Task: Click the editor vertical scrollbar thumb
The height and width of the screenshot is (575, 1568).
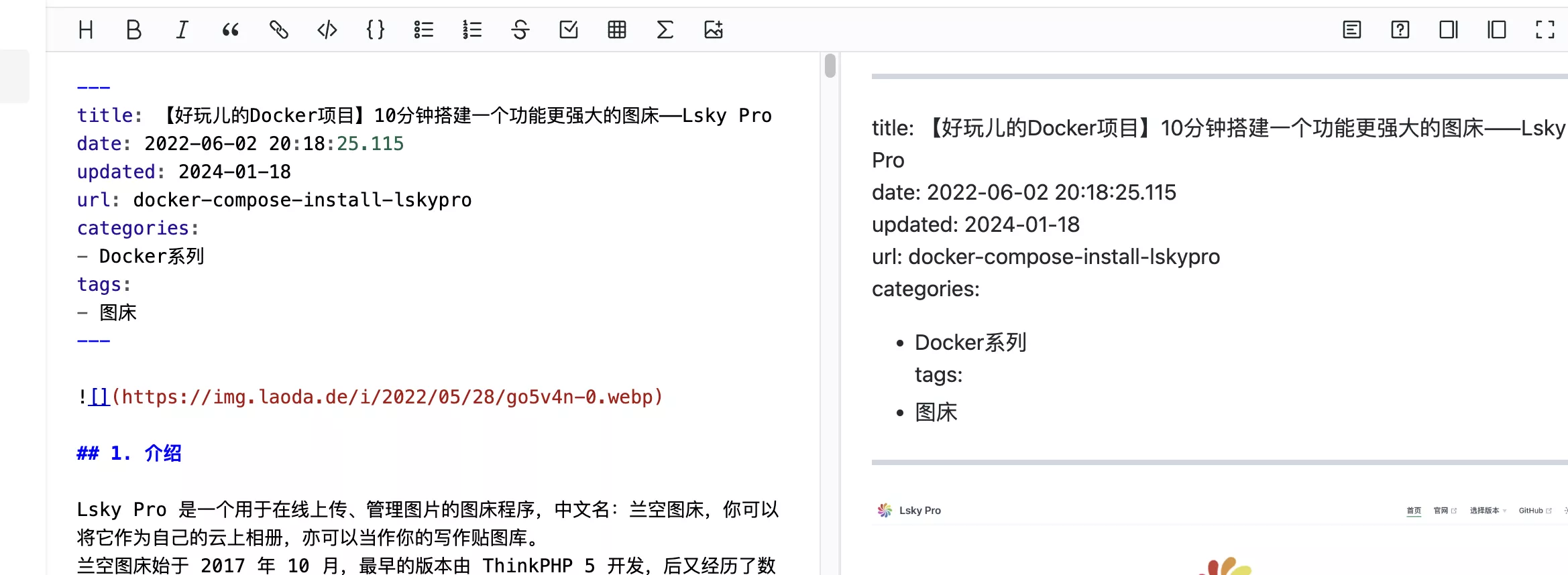Action: pos(830,66)
